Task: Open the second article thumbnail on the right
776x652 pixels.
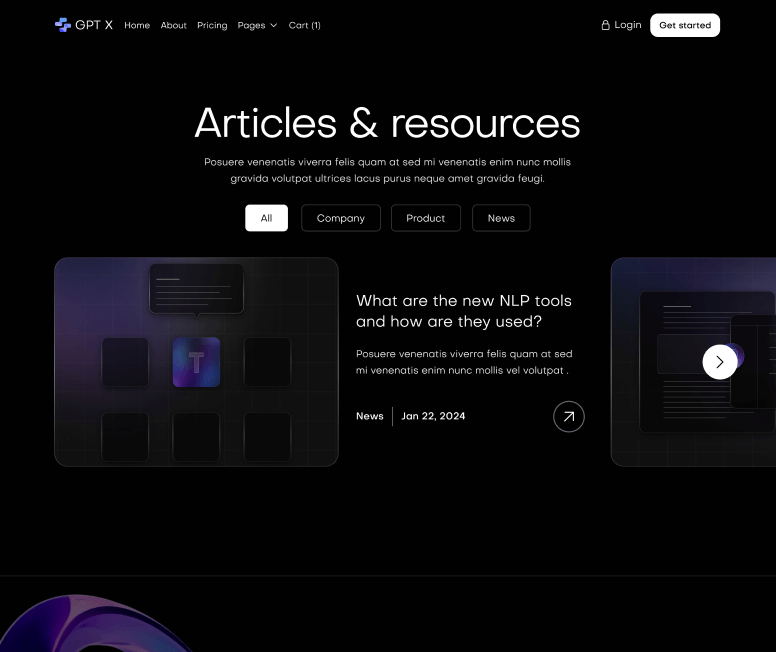Action: point(693,362)
